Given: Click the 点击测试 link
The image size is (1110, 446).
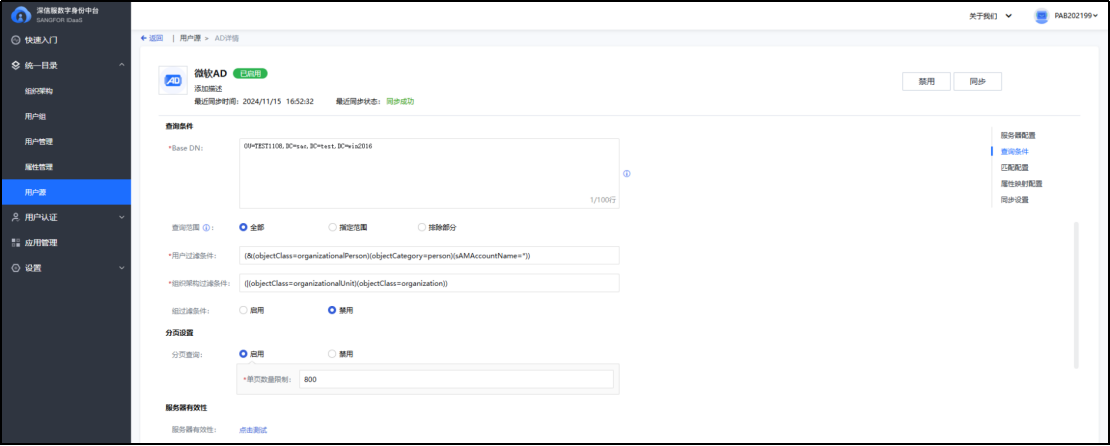Looking at the screenshot, I should pos(253,430).
